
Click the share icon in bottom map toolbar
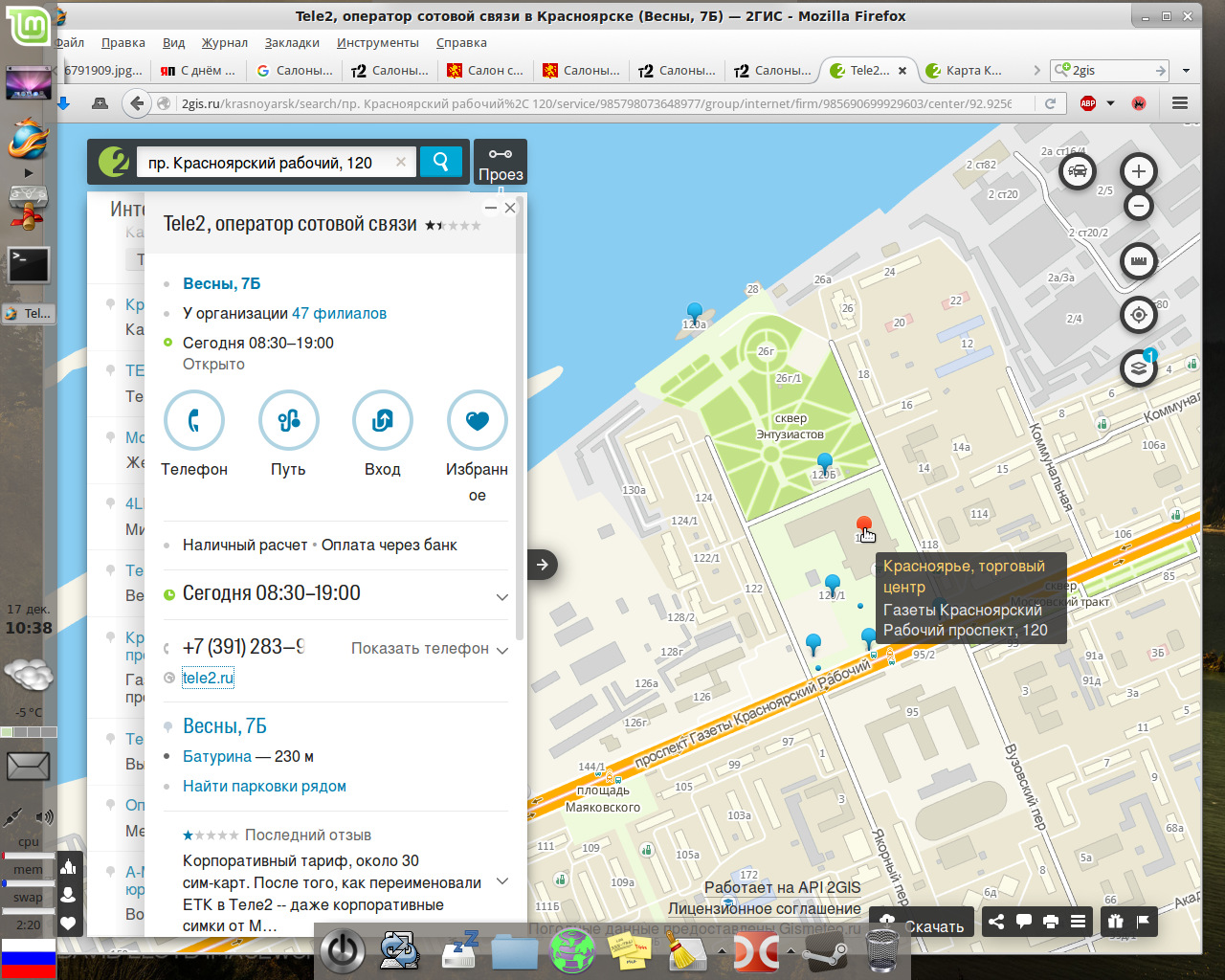coord(996,922)
